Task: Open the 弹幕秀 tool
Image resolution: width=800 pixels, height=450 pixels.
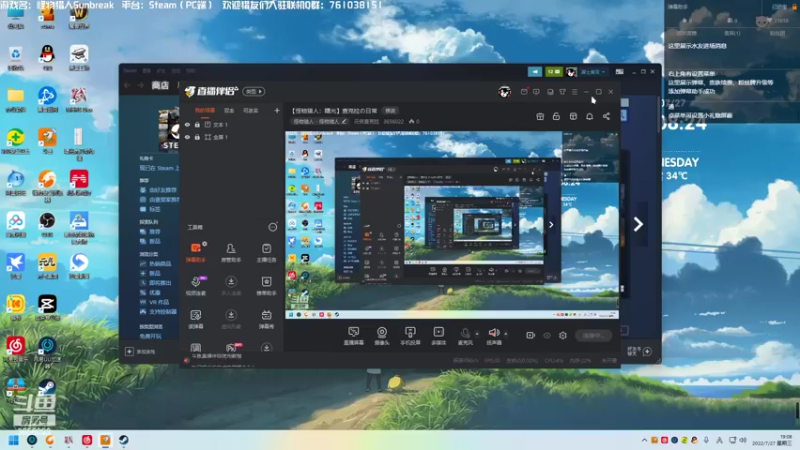Action: pos(266,319)
